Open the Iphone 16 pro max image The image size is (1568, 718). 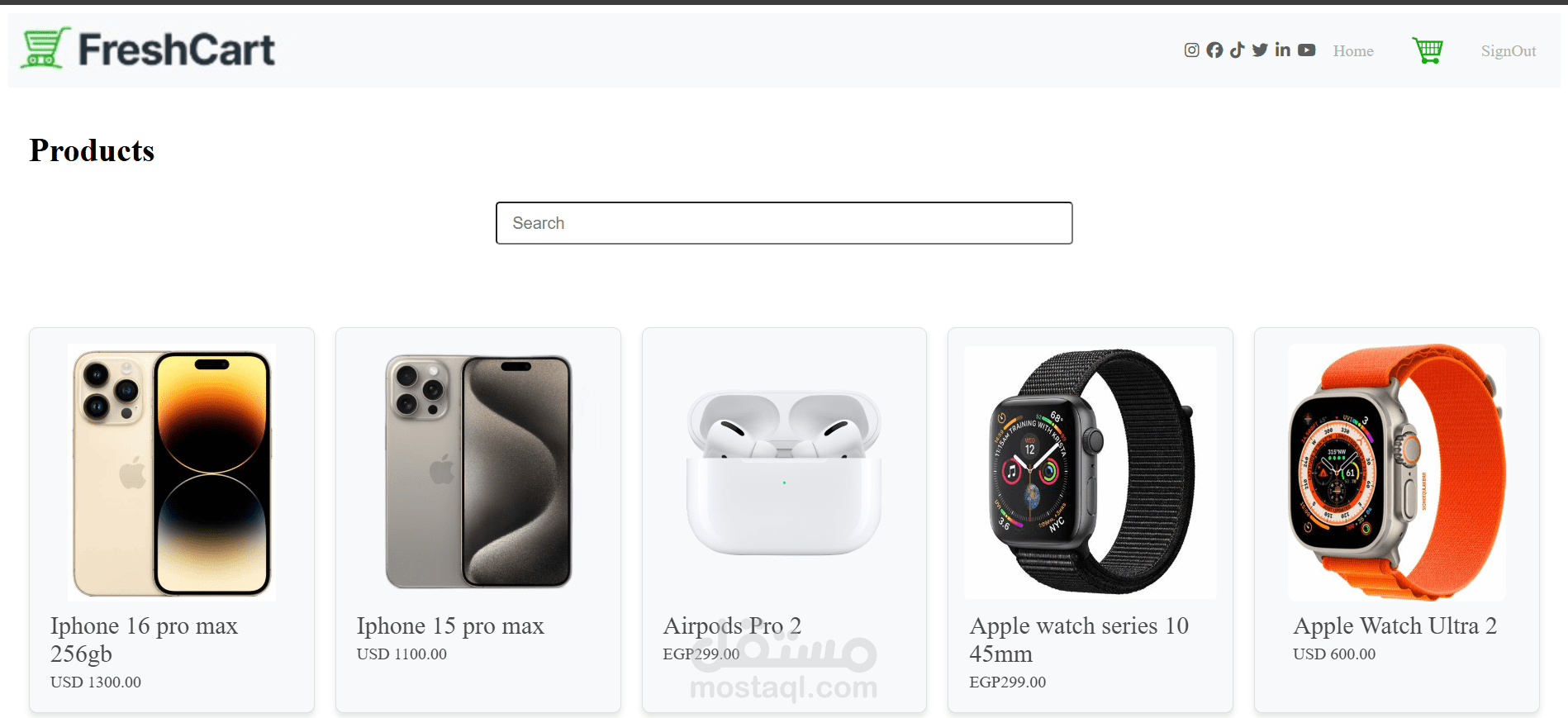click(x=172, y=472)
